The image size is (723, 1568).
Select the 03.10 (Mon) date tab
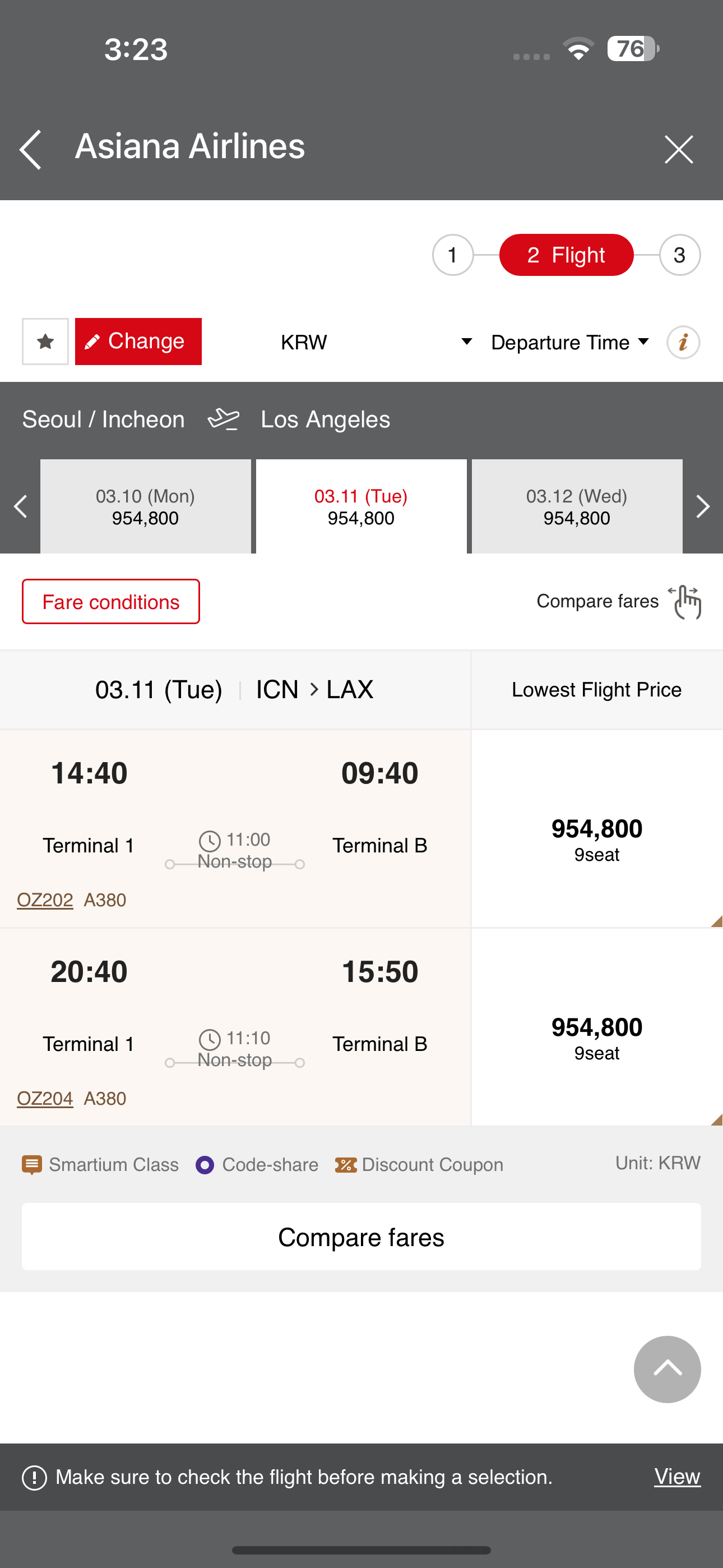[x=146, y=506]
